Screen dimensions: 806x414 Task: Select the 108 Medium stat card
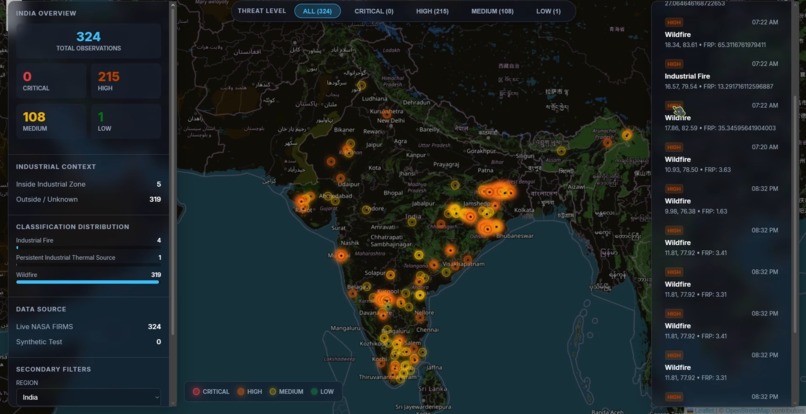51,121
